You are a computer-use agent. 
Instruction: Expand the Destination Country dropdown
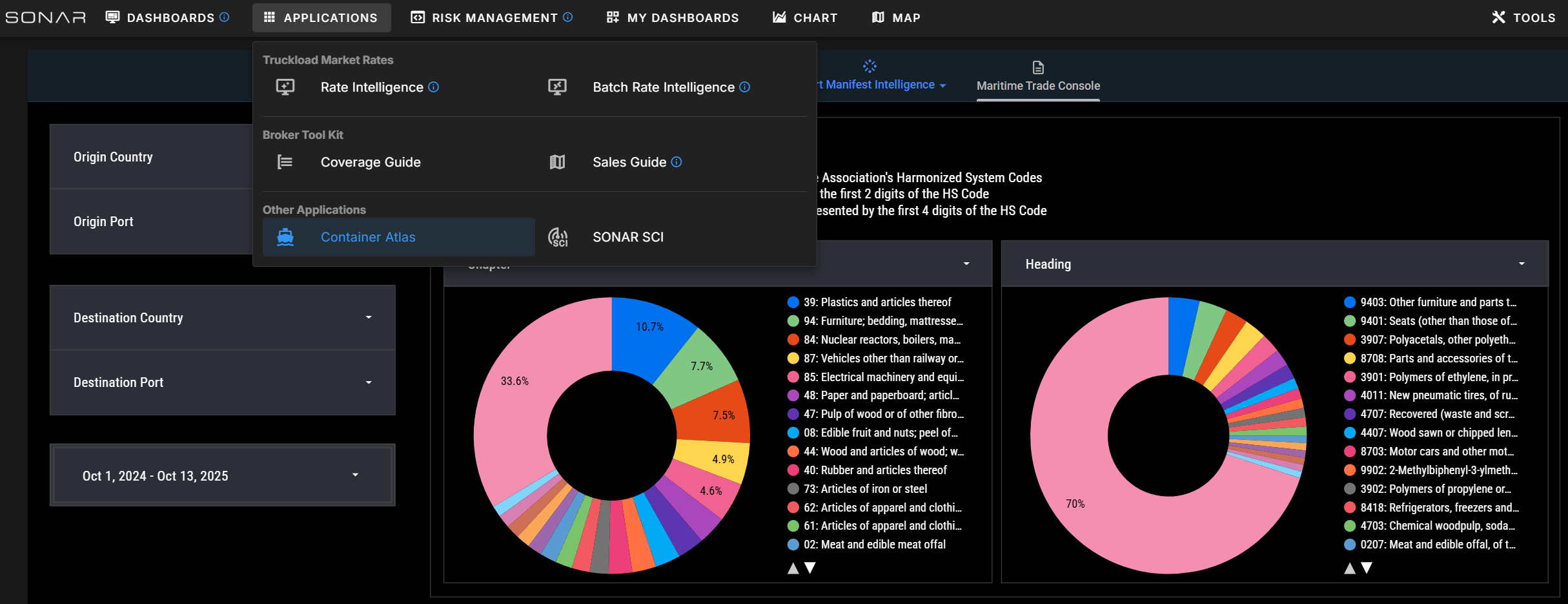[222, 318]
